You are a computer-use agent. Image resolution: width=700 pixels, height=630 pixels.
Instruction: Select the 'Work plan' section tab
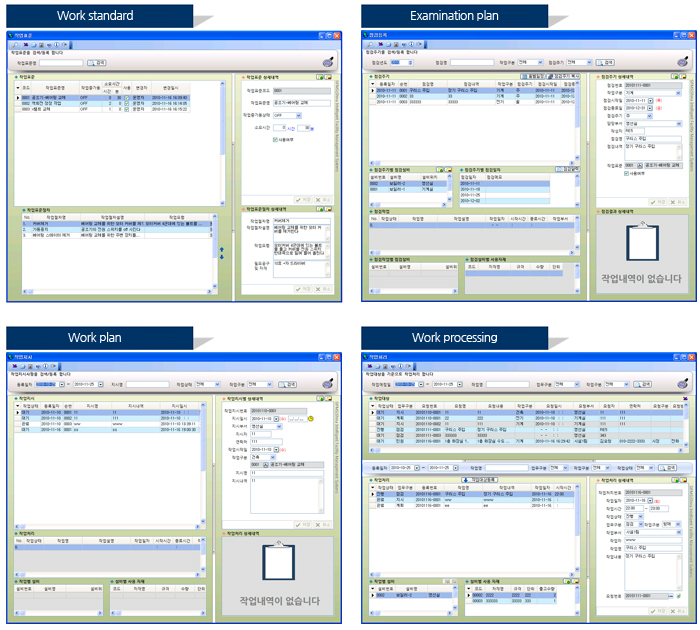[96, 337]
